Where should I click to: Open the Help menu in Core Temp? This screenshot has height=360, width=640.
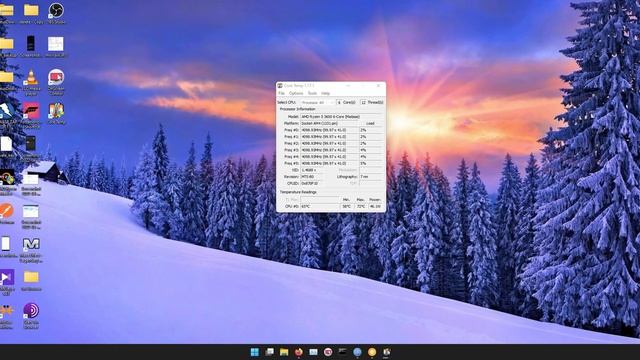(325, 93)
